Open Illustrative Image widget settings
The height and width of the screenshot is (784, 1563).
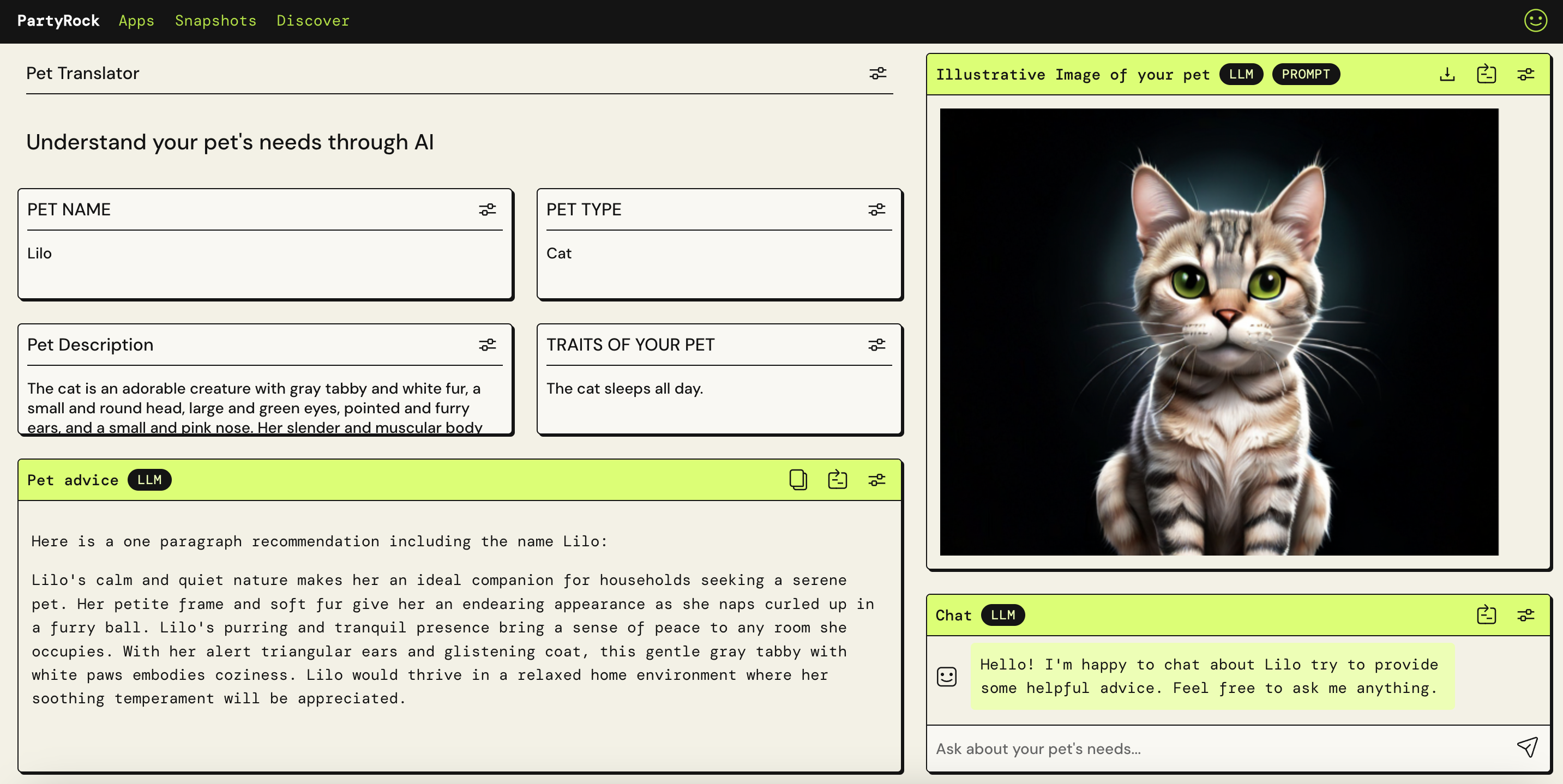pos(1525,74)
